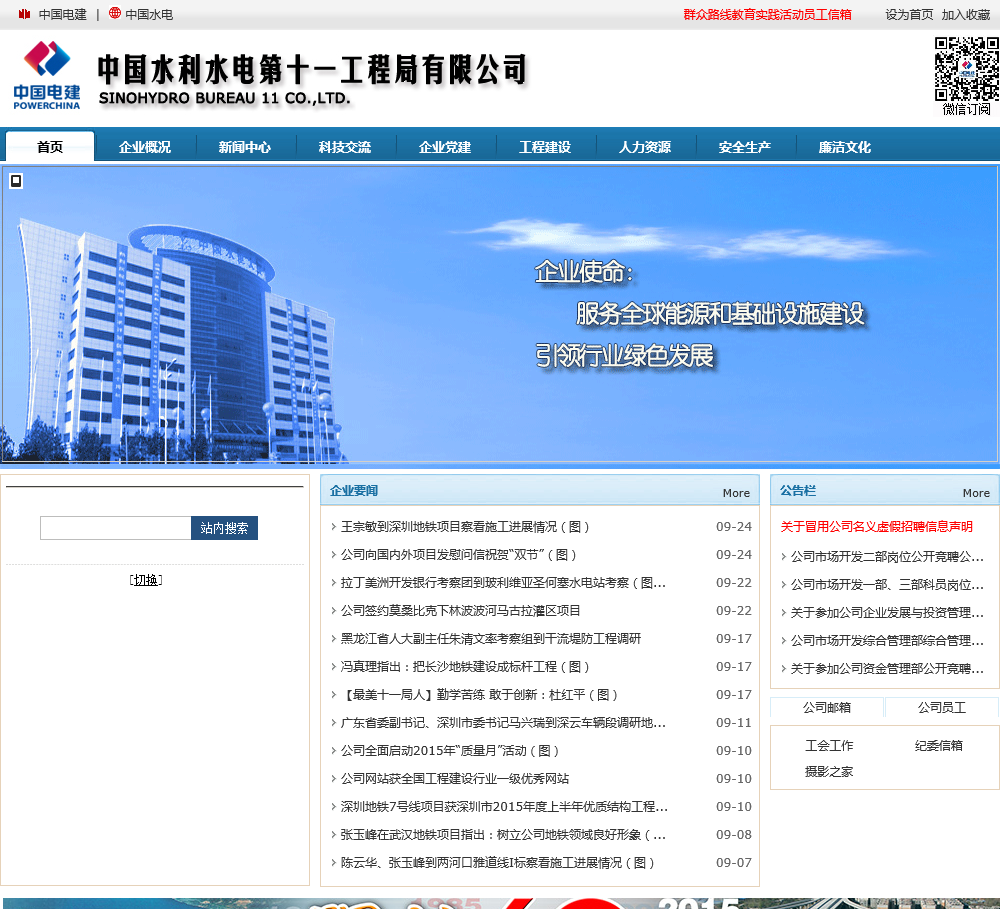This screenshot has width=1000, height=909.
Task: Open 科技交流 menu item
Action: [x=345, y=147]
